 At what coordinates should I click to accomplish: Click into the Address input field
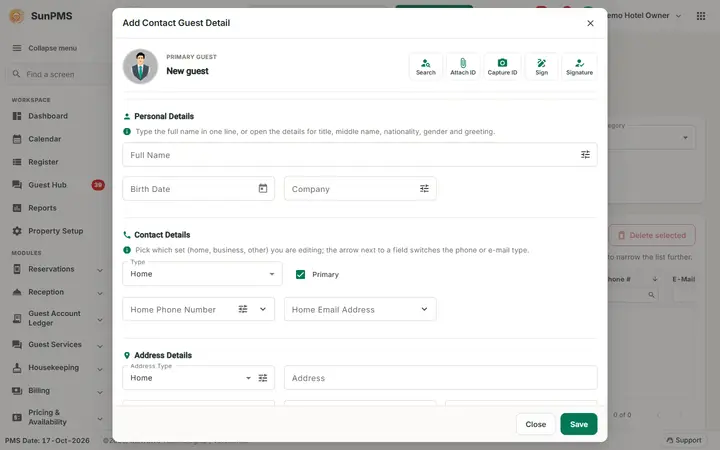tap(440, 378)
